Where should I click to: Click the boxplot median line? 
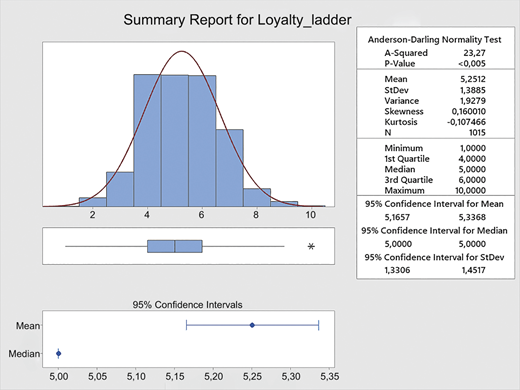pyautogui.click(x=175, y=246)
